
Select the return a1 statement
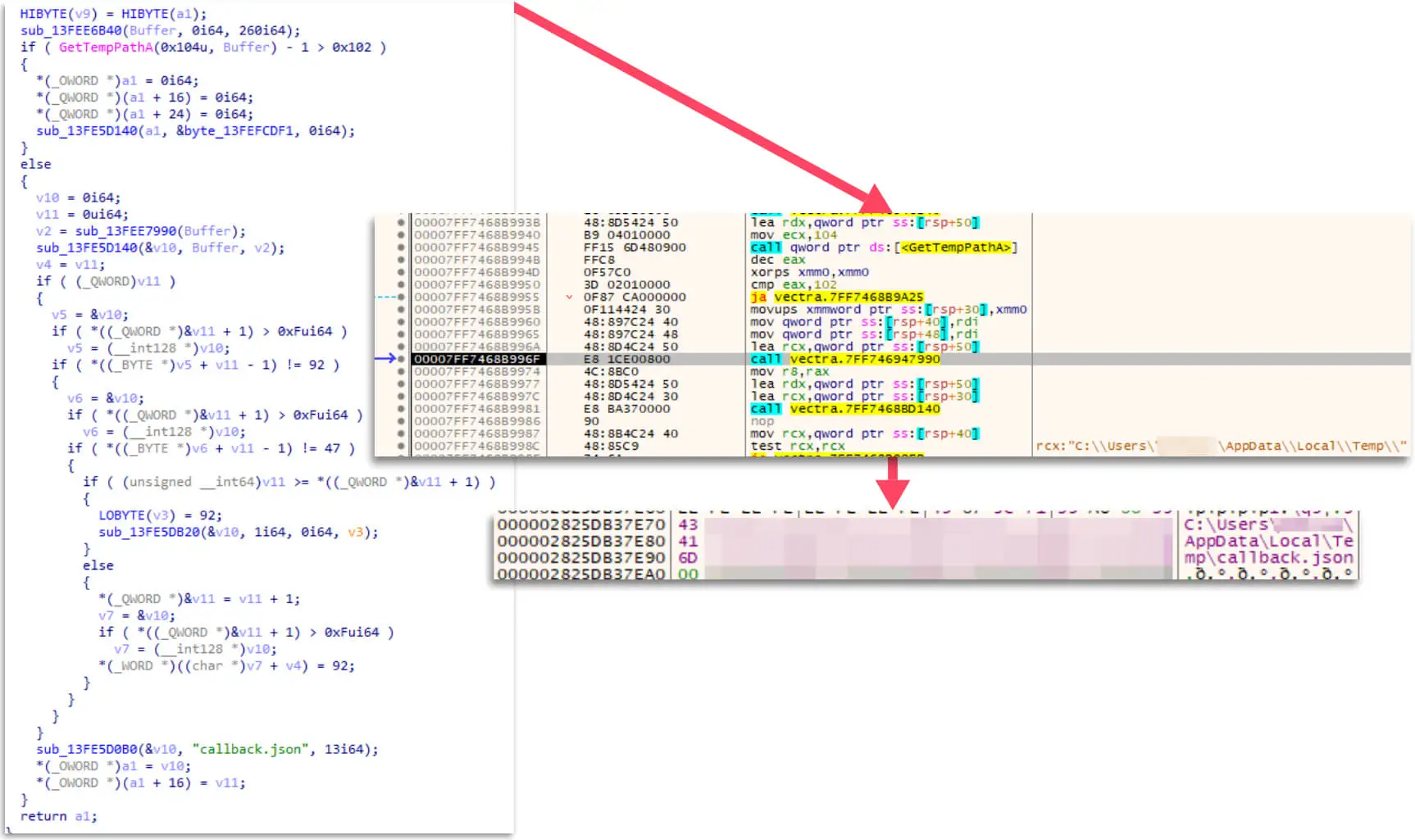58,816
